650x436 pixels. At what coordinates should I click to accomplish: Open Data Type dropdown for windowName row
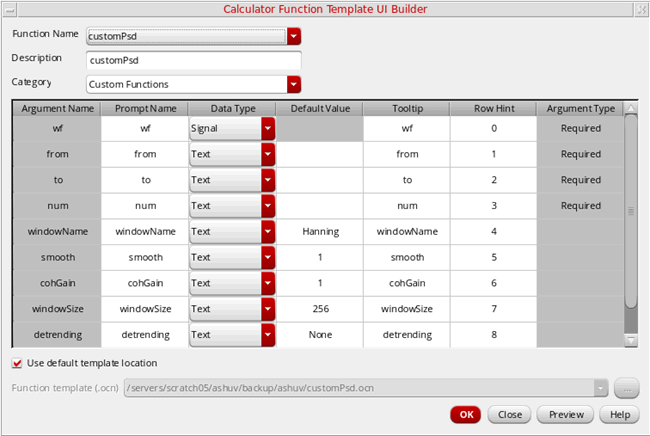pos(268,232)
